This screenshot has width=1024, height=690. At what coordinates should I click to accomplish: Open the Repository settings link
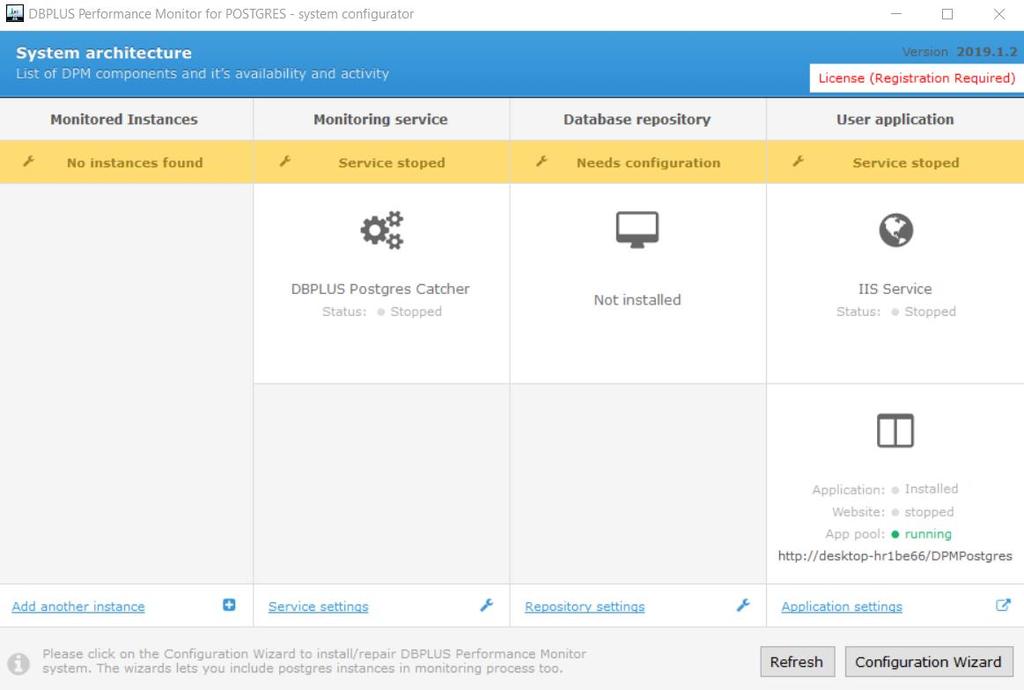click(x=584, y=606)
